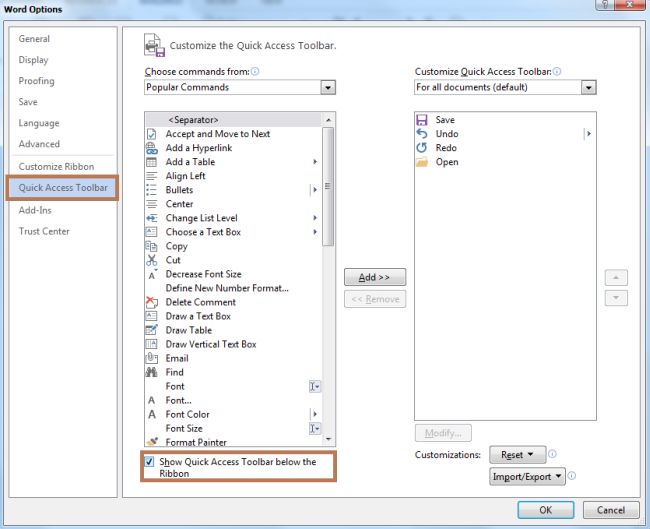Screen dimensions: 650x529
Task: Expand the Change List Level submenu arrow
Action: tap(315, 218)
